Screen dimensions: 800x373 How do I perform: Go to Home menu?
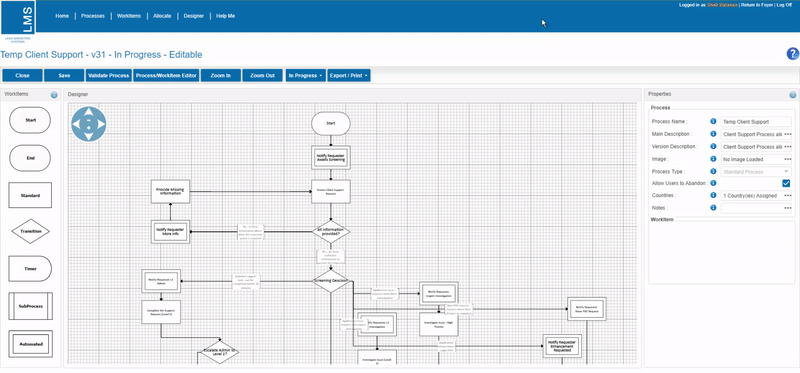point(62,16)
